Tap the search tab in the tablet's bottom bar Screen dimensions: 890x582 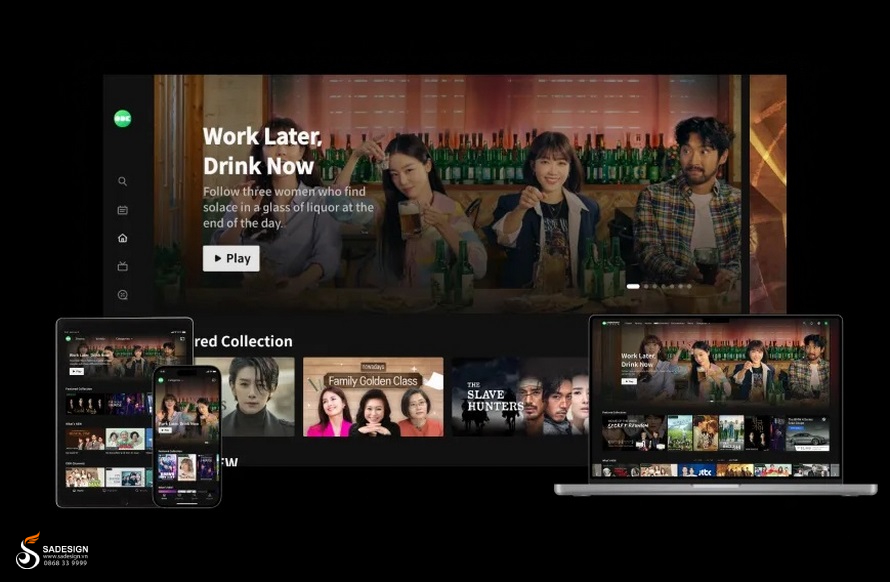point(143,490)
